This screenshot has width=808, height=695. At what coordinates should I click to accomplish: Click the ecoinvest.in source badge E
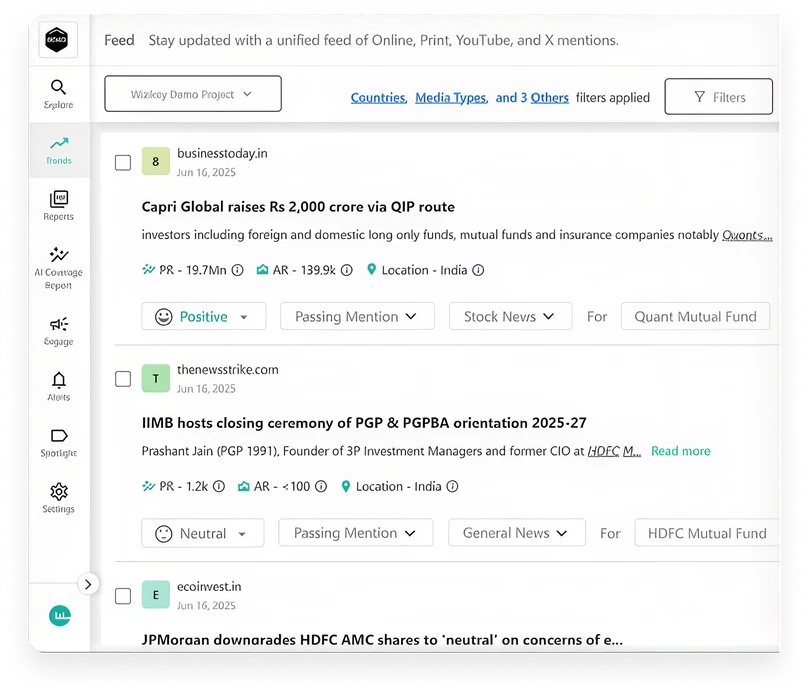tap(156, 595)
